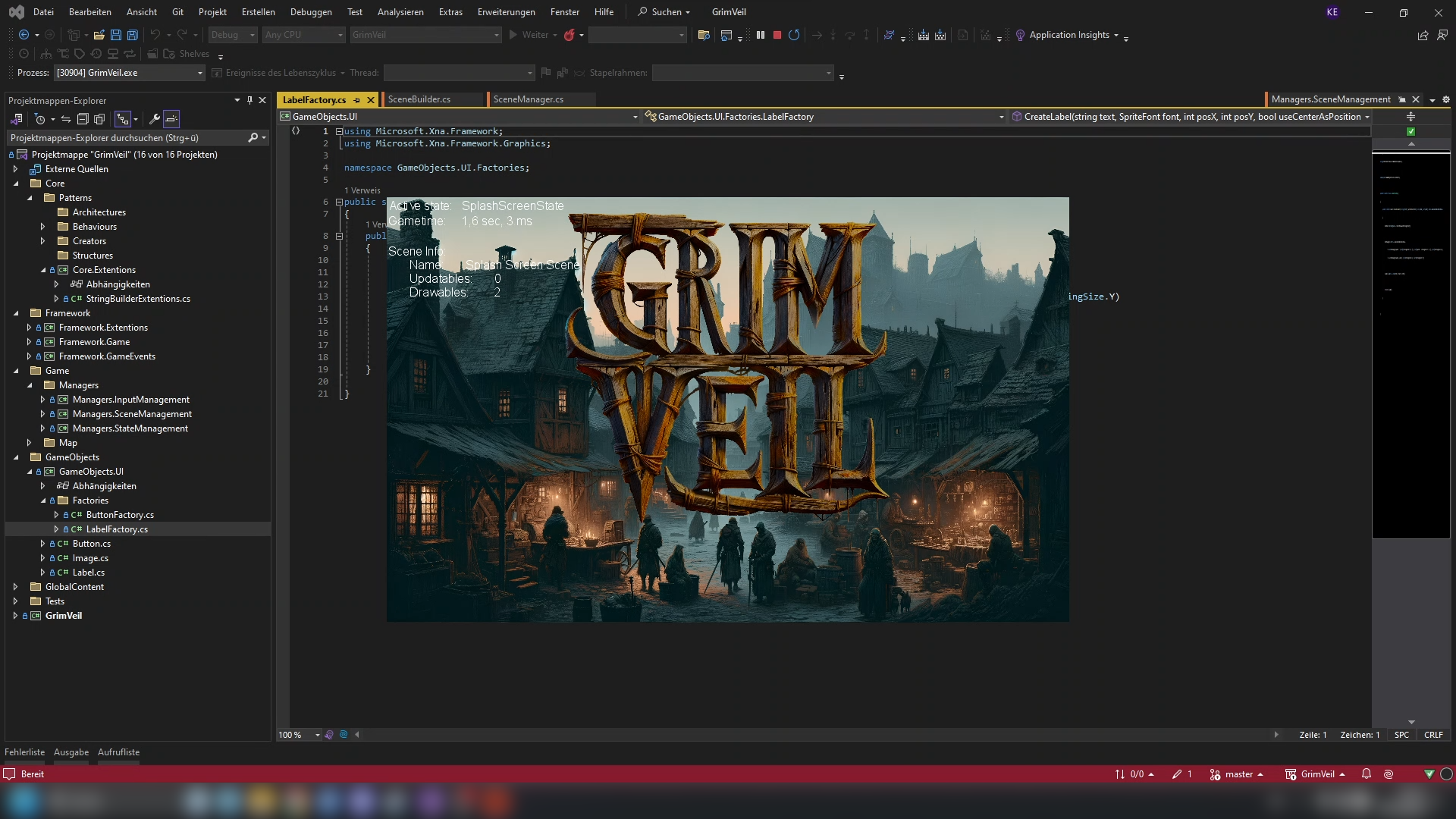Screen dimensions: 1456x819
Task: Save all files
Action: tap(133, 35)
